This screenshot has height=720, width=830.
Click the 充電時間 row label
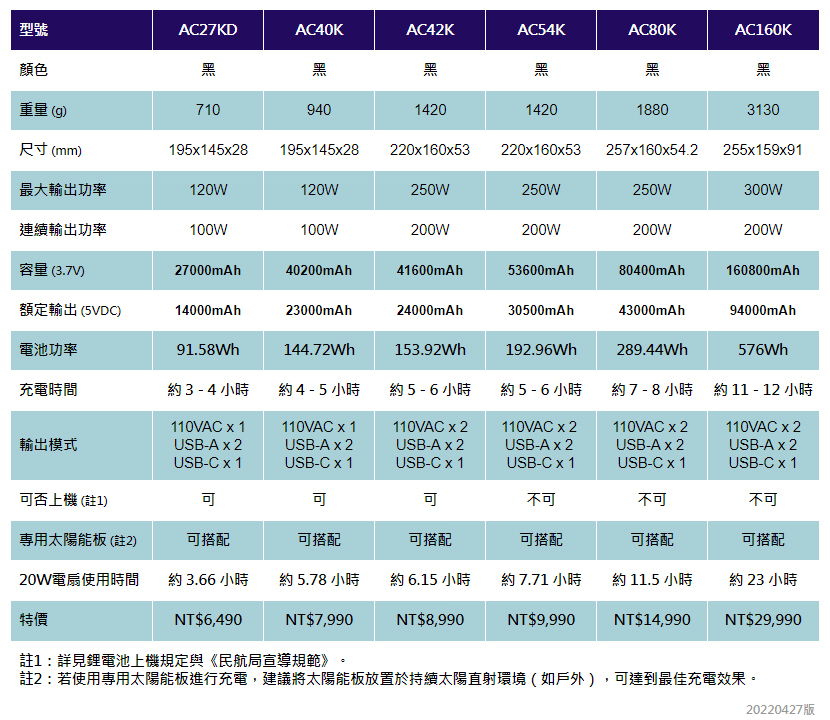(48, 390)
